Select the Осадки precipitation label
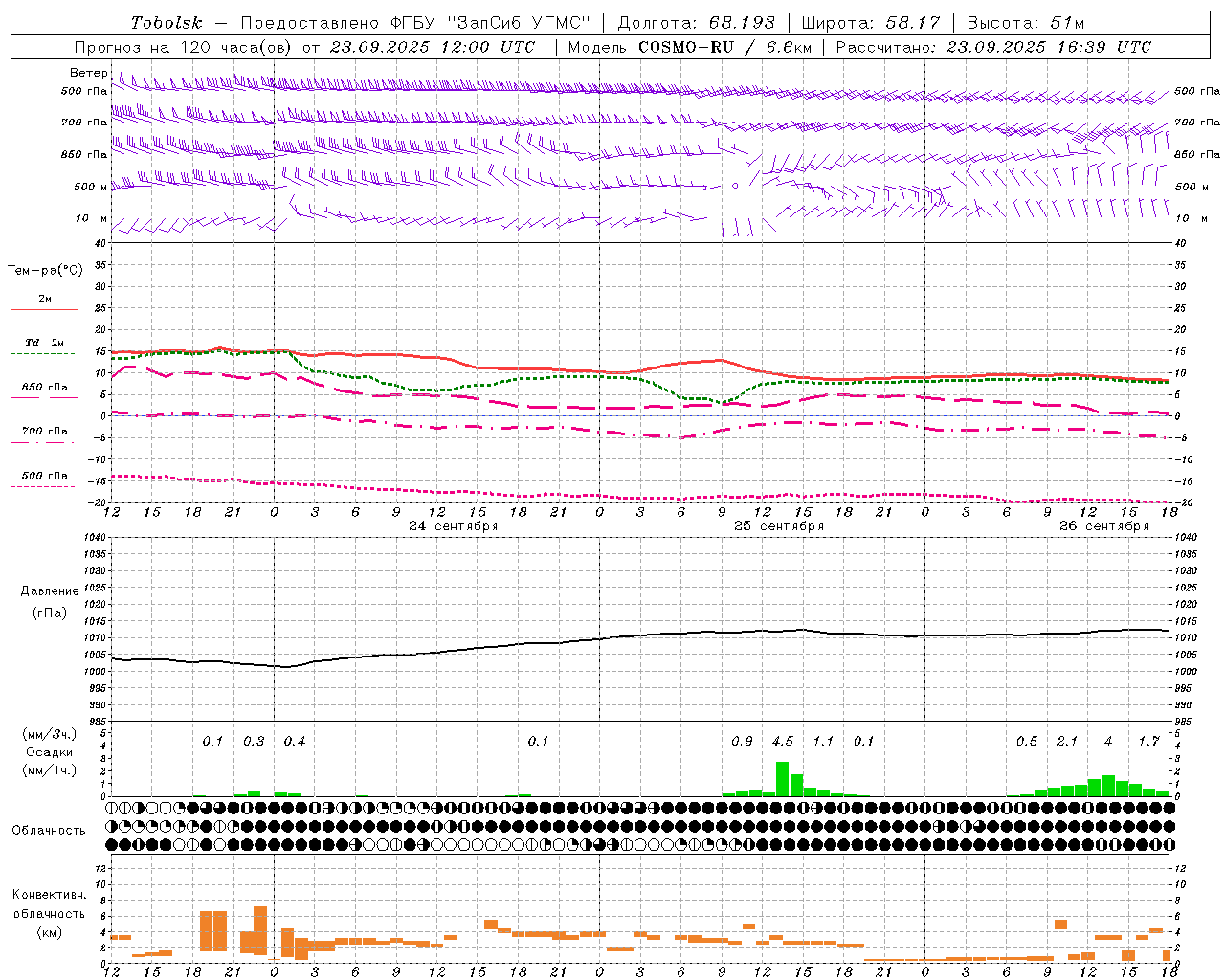Viewport: 1225px width, 980px height. 50,752
